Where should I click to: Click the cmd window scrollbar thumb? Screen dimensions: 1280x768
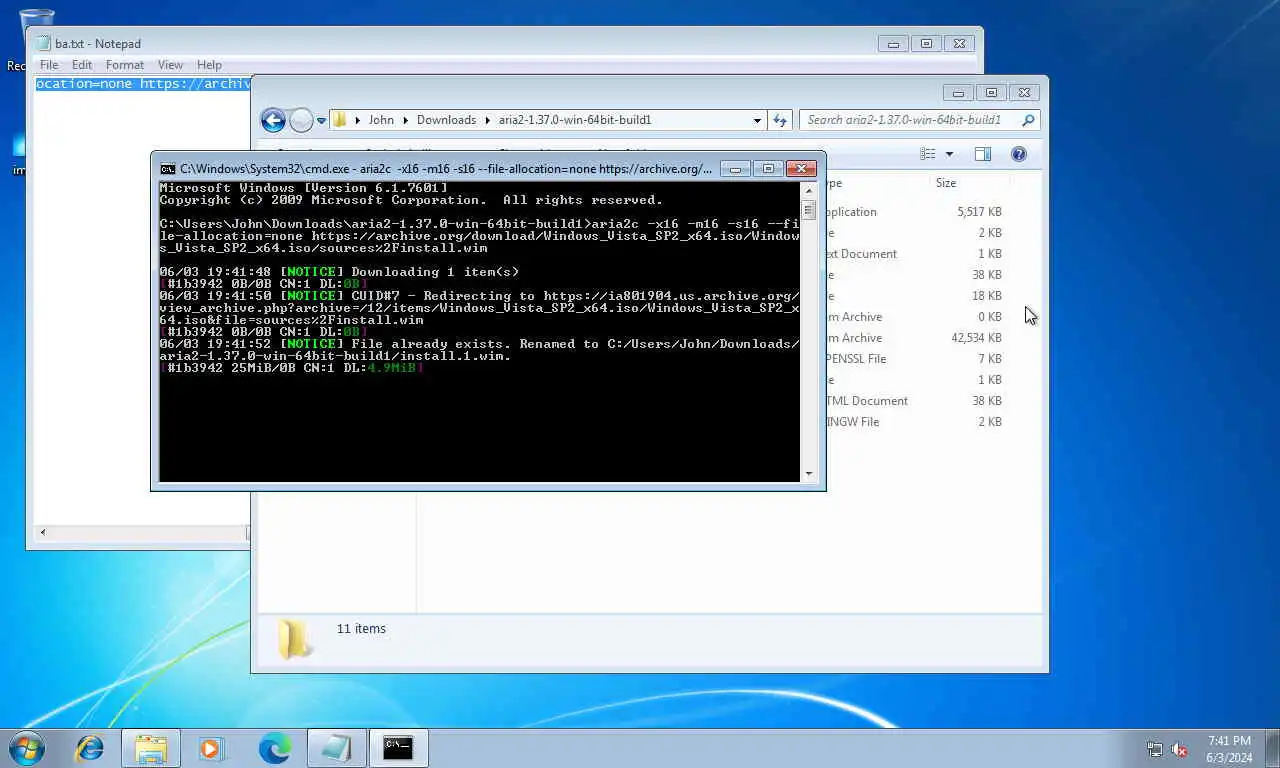(809, 210)
